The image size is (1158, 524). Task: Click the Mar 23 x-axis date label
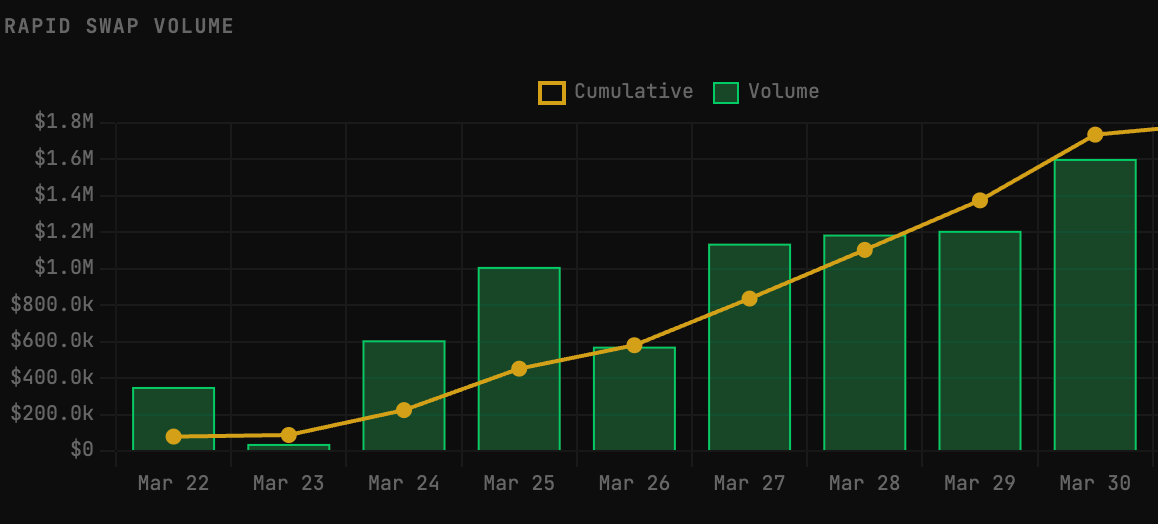tap(289, 483)
